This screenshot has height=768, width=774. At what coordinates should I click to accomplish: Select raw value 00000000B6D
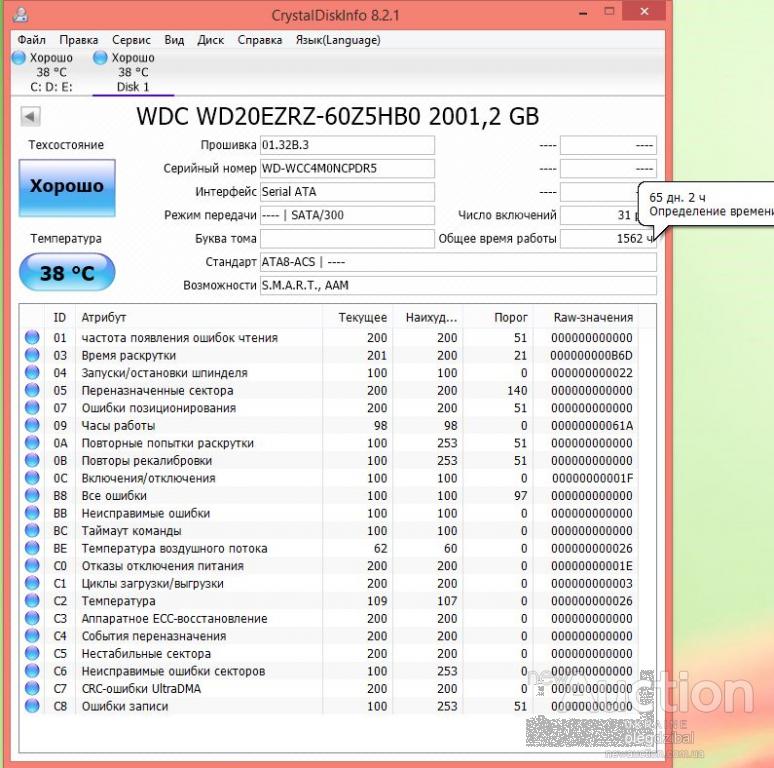591,355
